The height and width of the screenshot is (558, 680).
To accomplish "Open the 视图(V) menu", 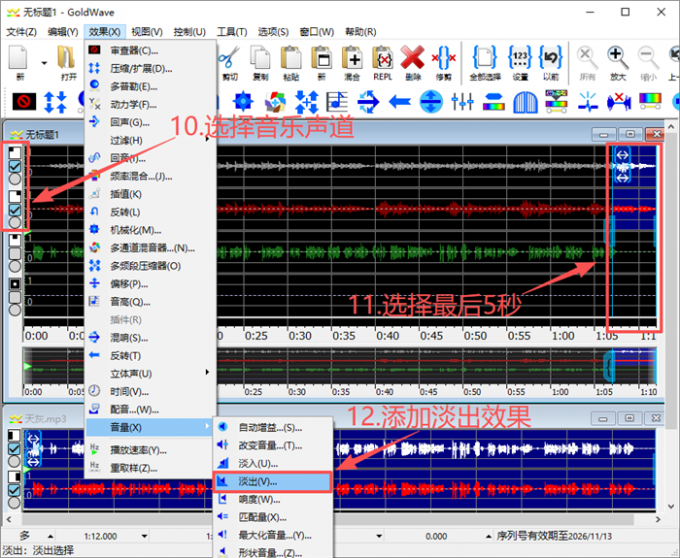I will (x=147, y=32).
